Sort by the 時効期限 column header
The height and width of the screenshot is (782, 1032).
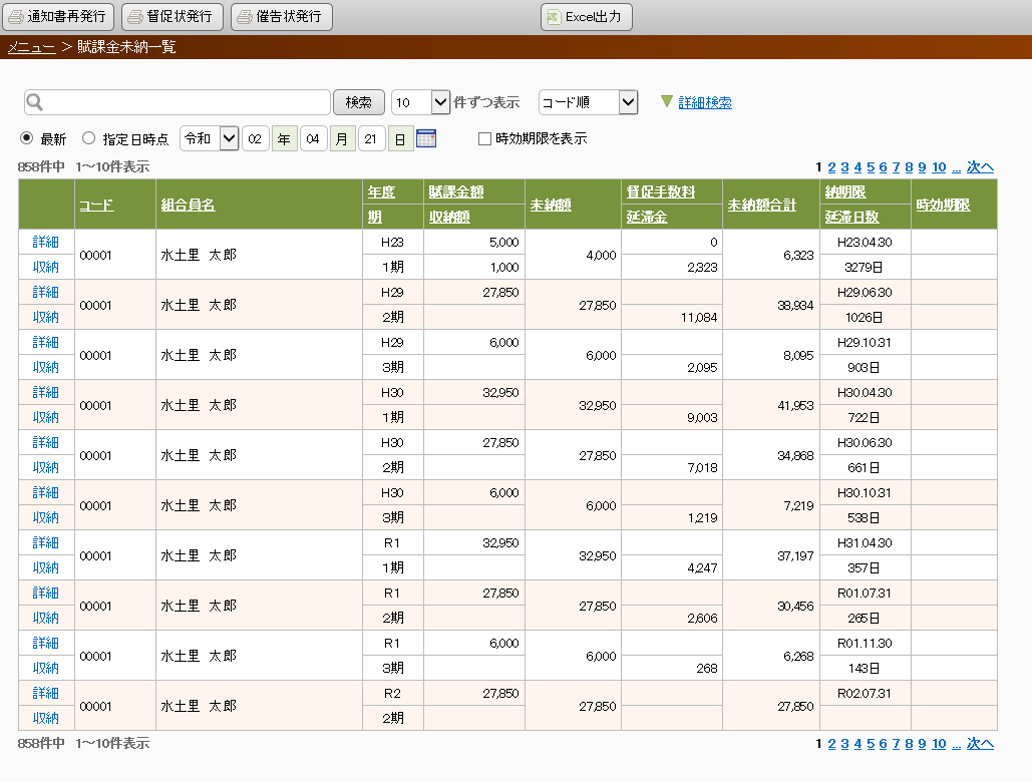click(943, 205)
